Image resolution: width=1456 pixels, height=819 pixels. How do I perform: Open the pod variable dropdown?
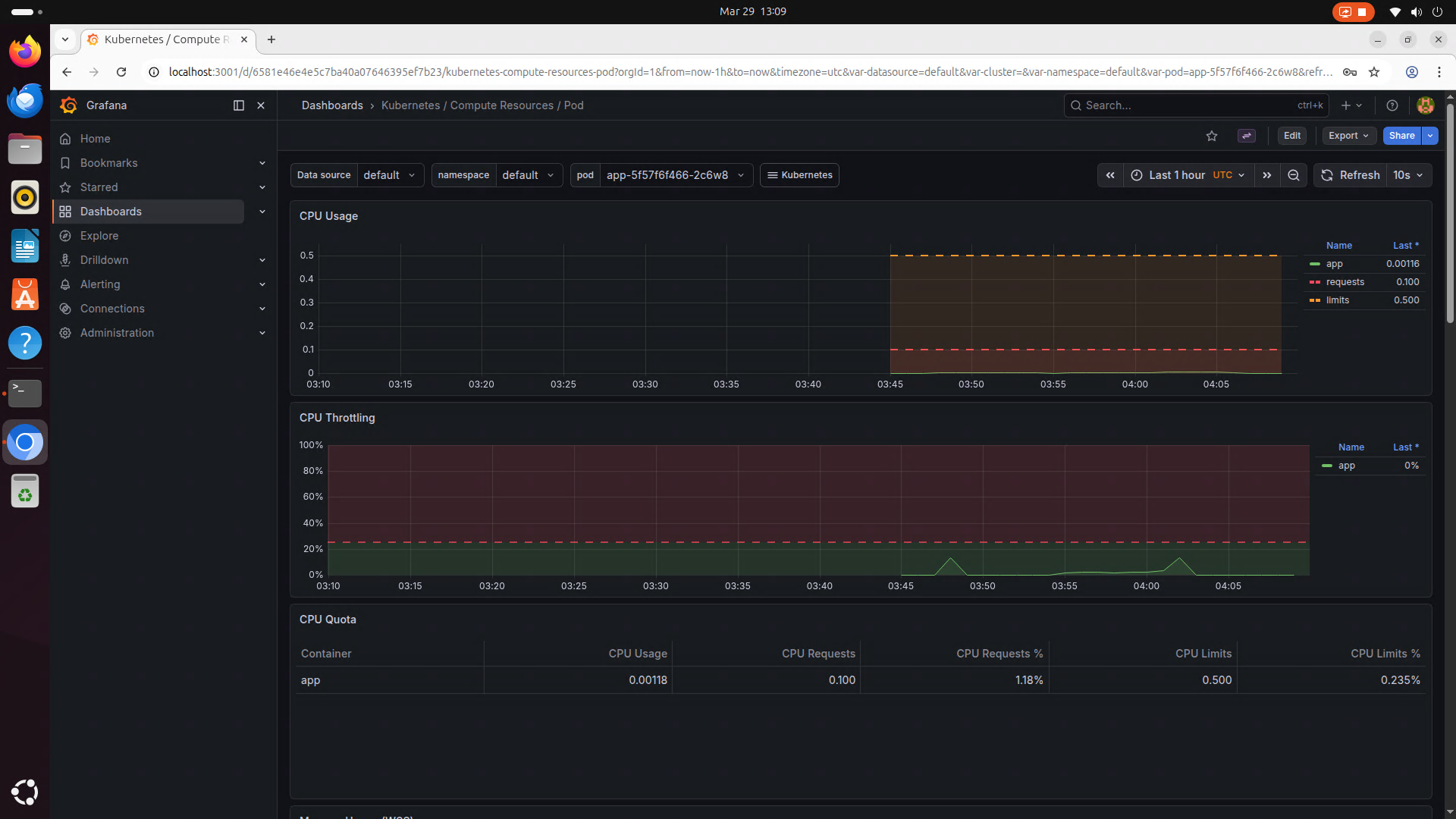click(x=675, y=175)
